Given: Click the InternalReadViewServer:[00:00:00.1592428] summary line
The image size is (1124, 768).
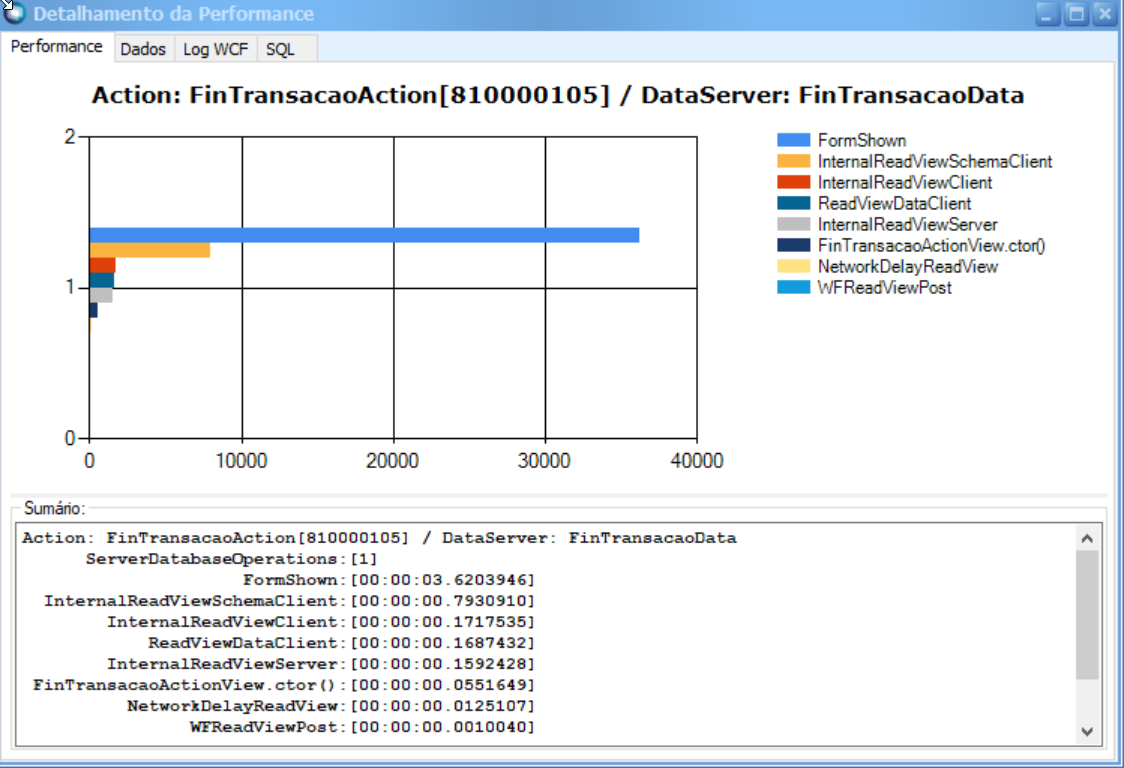Looking at the screenshot, I should click(321, 664).
